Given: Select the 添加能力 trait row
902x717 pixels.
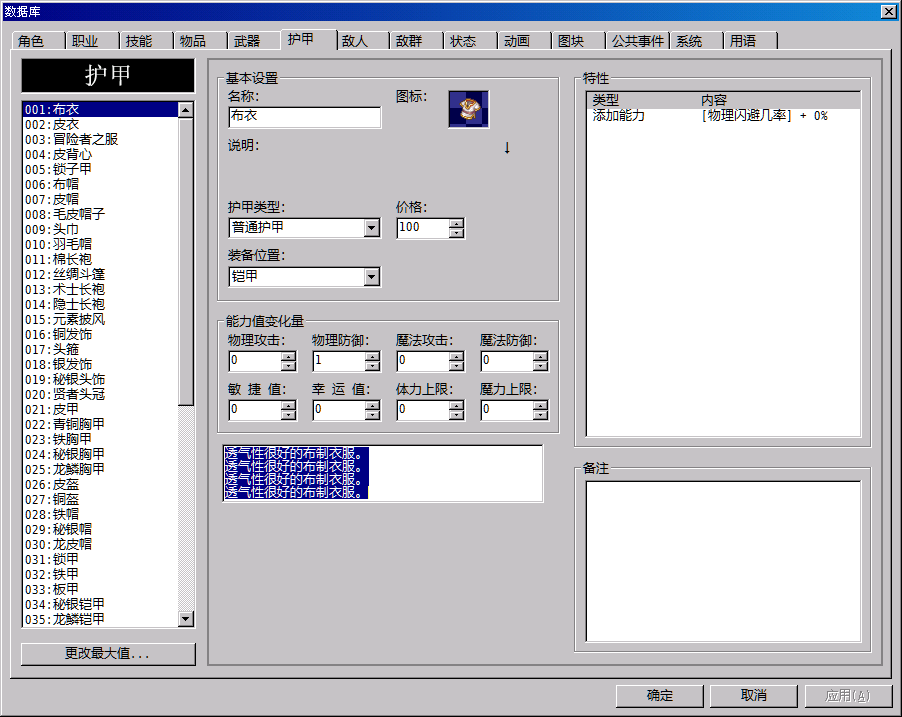Looking at the screenshot, I should (x=723, y=116).
